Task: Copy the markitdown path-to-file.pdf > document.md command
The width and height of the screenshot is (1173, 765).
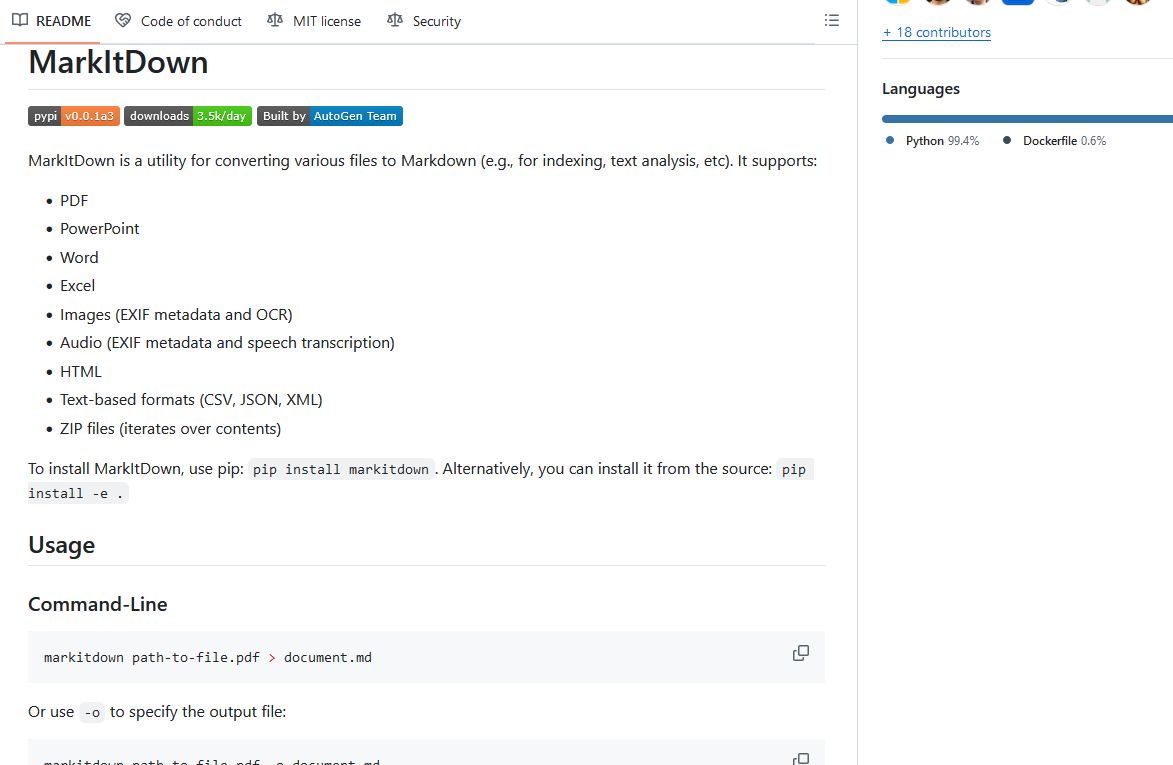Action: click(800, 653)
